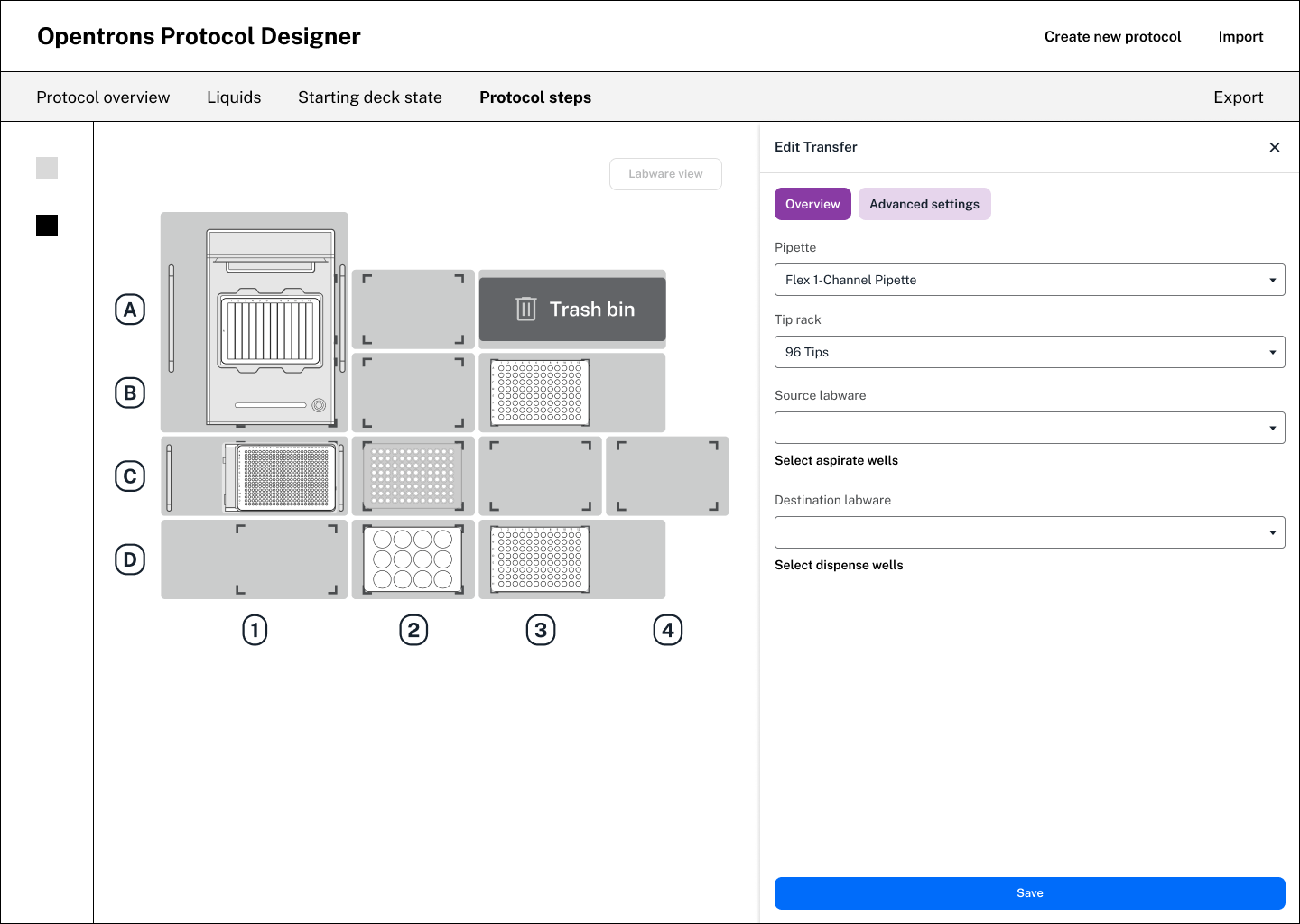Select the 384-well plate on module in C1

(x=286, y=476)
